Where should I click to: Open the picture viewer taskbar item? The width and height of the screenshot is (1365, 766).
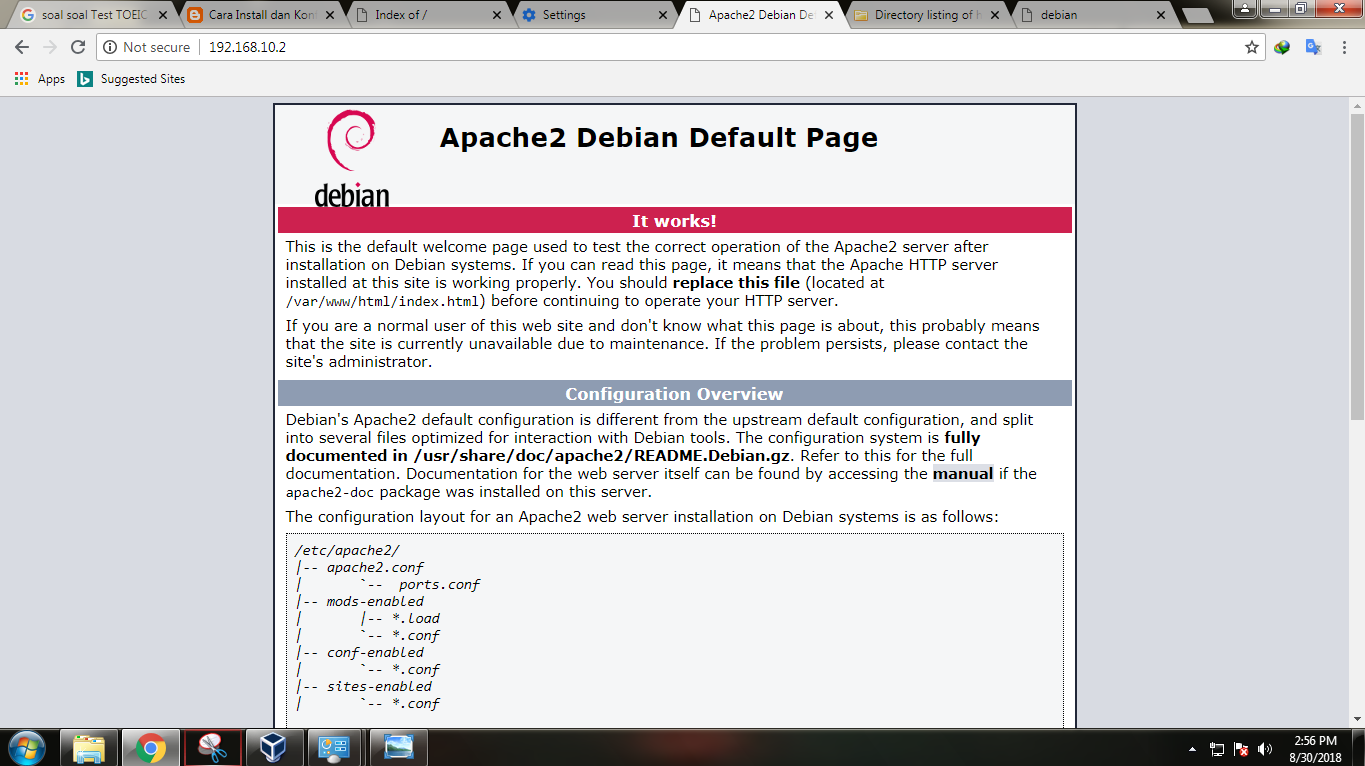click(398, 747)
